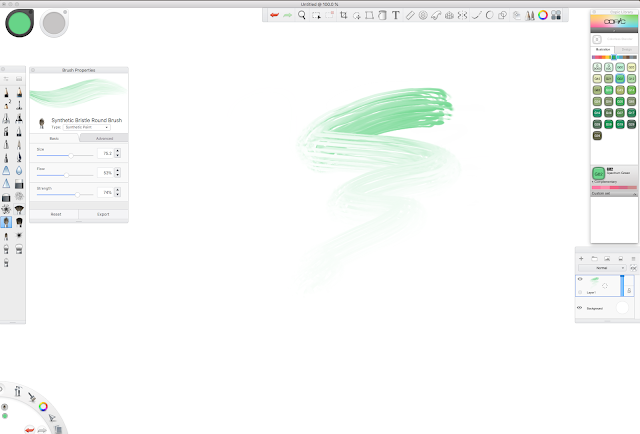640x434 pixels.
Task: Select the Perspective guides tool
Action: pyautogui.click(x=449, y=15)
